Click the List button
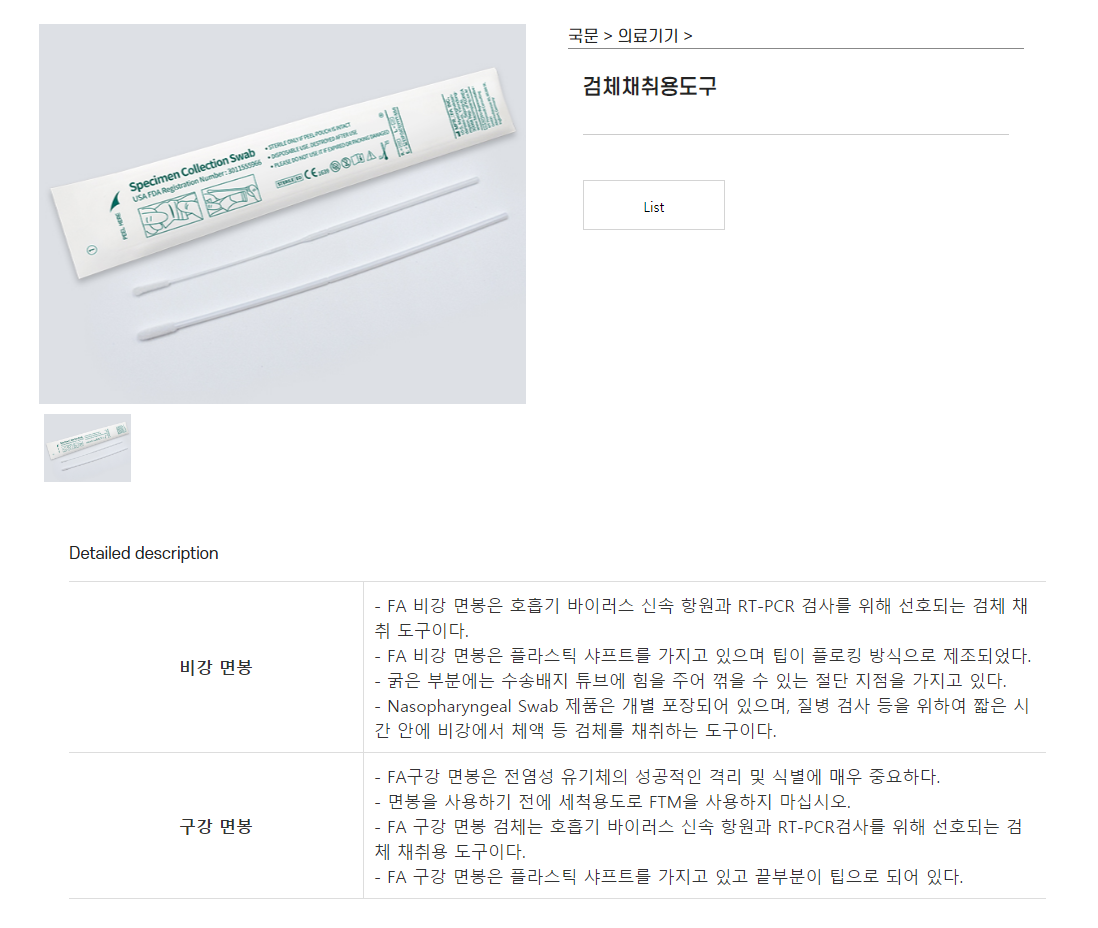 pyautogui.click(x=653, y=205)
